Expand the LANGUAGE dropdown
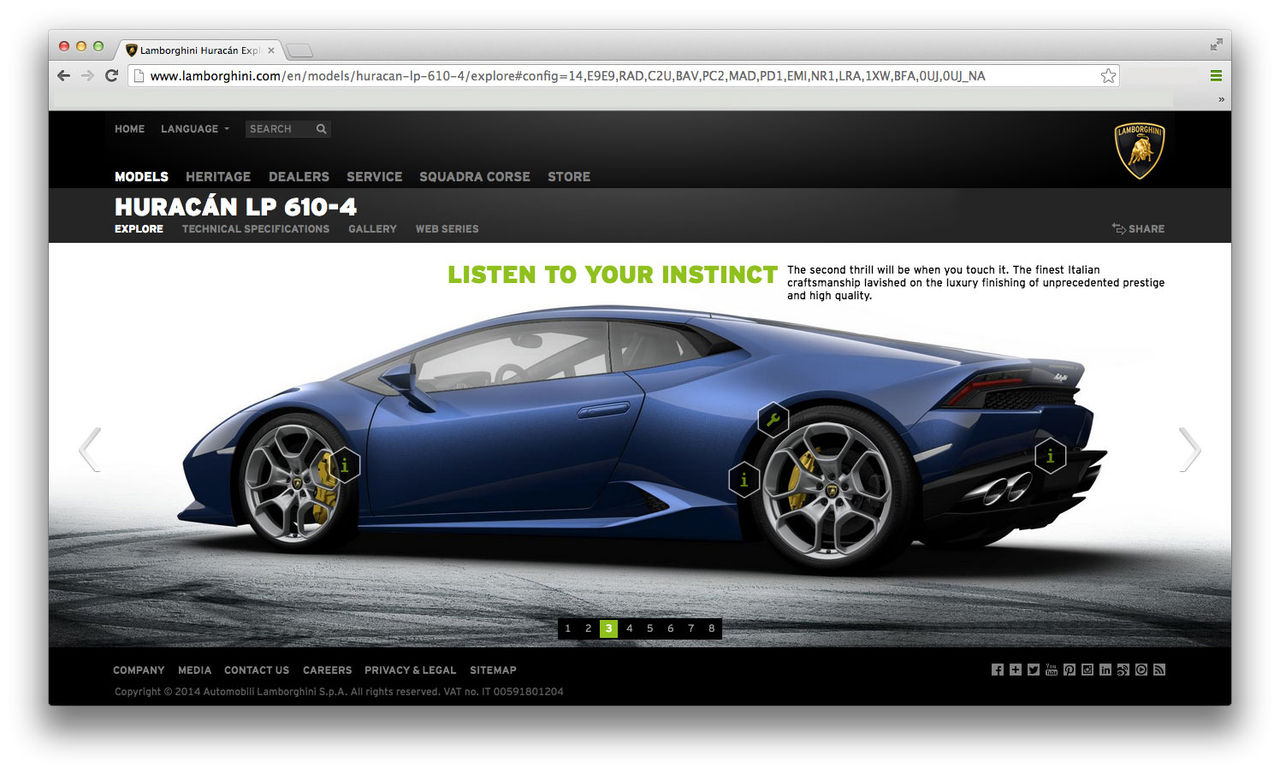Screen dimensions: 1280x773 pyautogui.click(x=194, y=128)
